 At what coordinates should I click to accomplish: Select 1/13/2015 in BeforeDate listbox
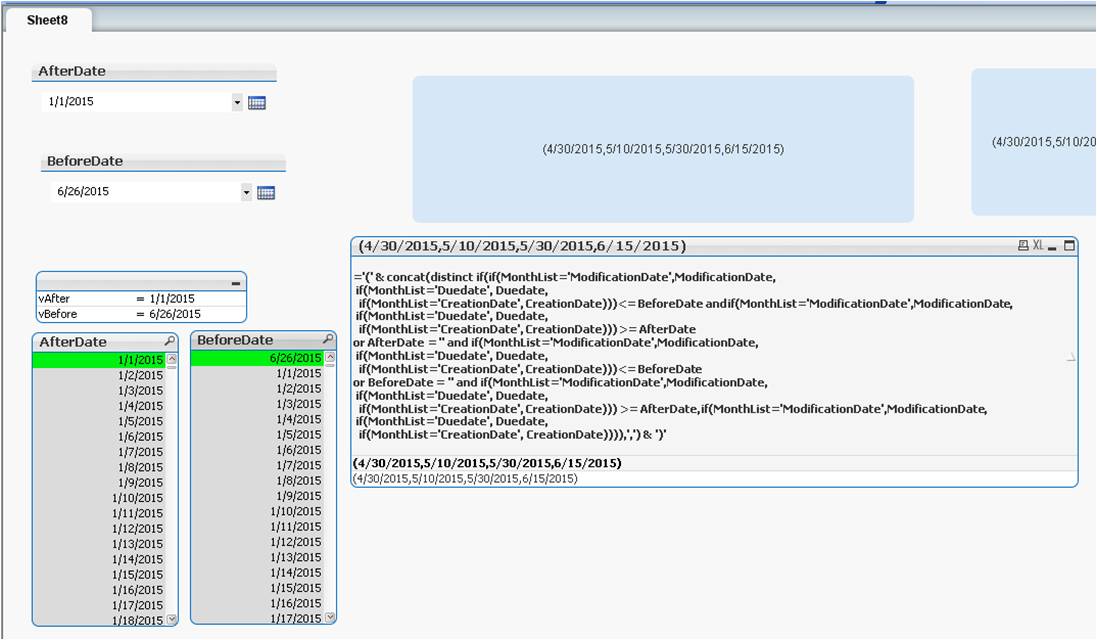click(257, 557)
